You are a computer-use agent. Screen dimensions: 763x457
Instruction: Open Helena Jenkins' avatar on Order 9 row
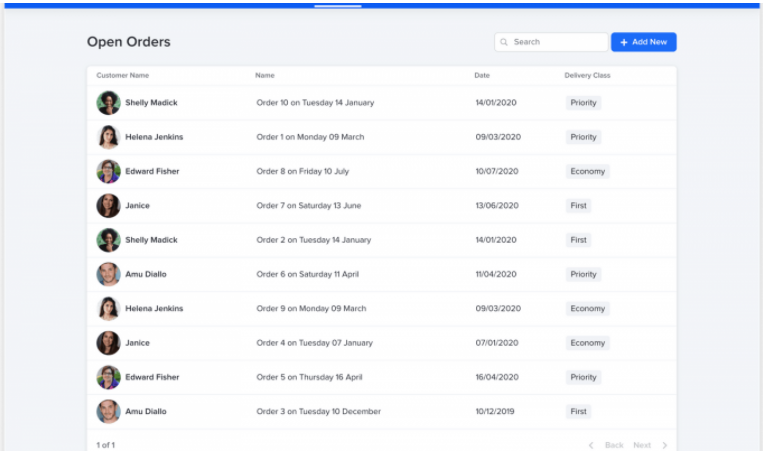(108, 309)
